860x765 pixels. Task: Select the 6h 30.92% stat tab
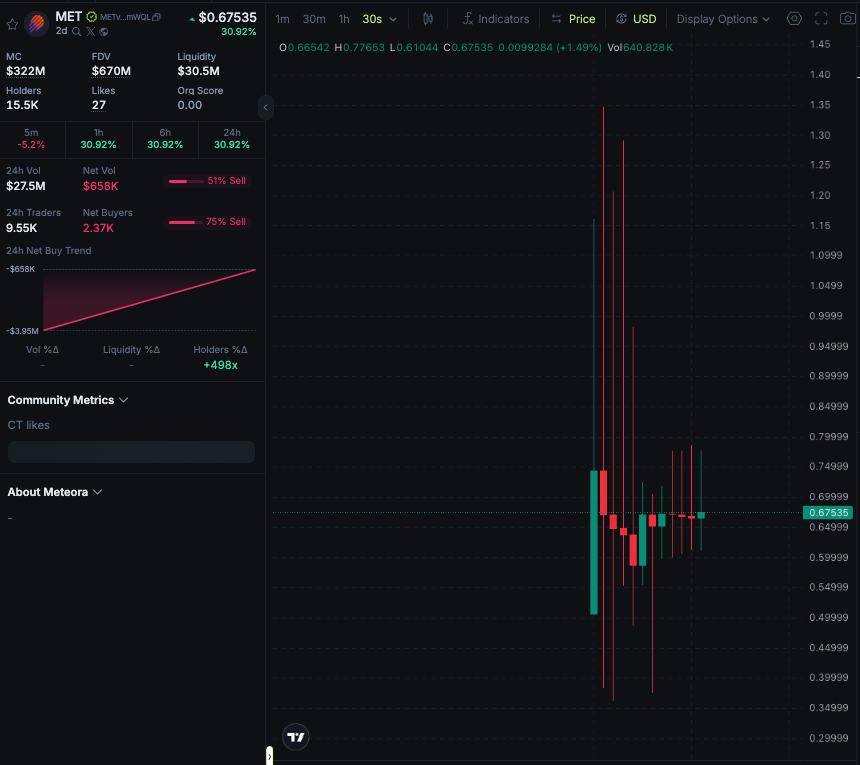click(165, 139)
